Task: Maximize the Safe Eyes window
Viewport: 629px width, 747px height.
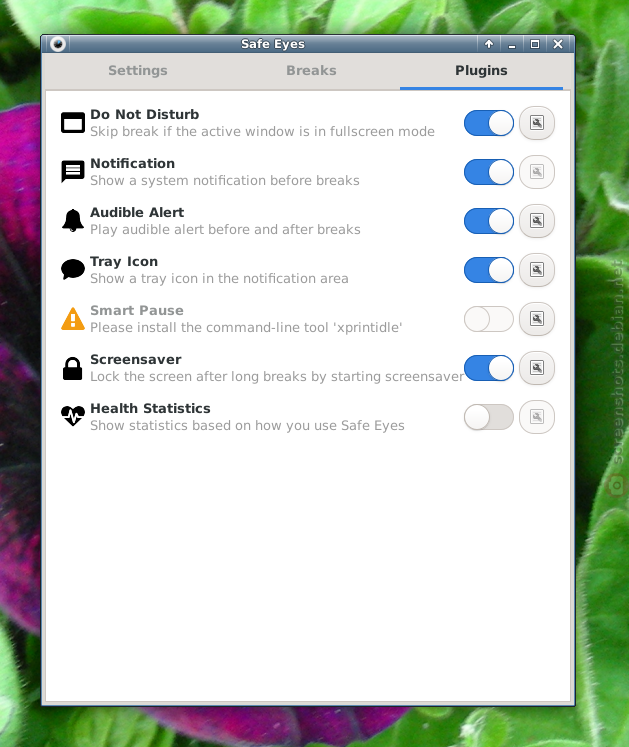Action: pos(535,44)
